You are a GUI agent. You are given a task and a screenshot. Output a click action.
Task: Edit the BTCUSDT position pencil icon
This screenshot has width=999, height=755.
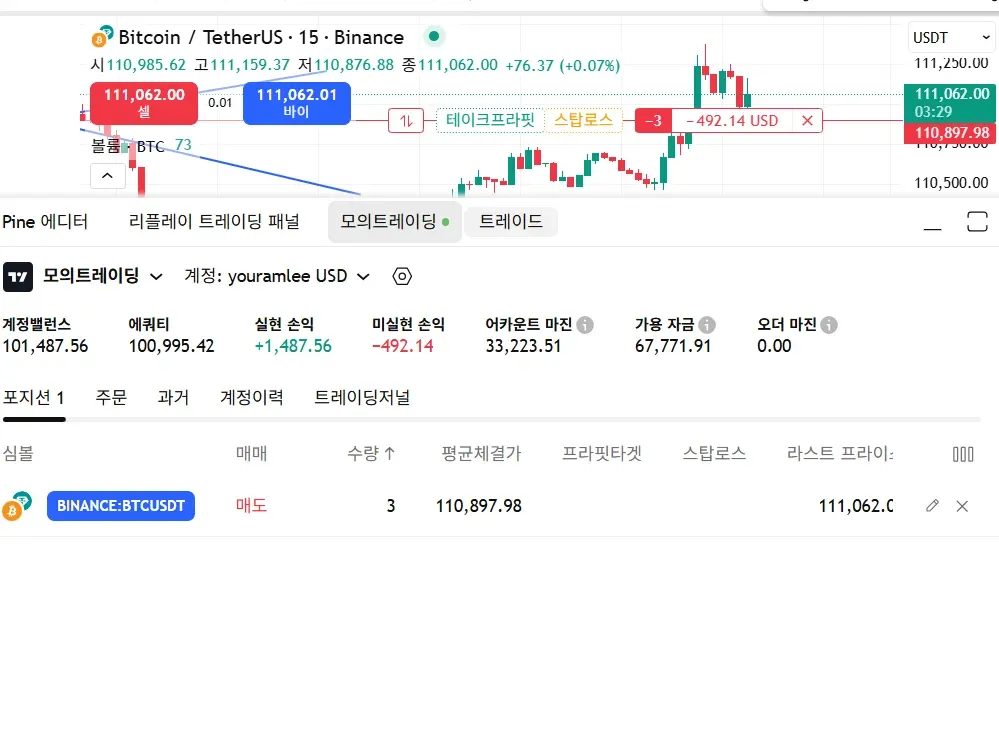[932, 506]
